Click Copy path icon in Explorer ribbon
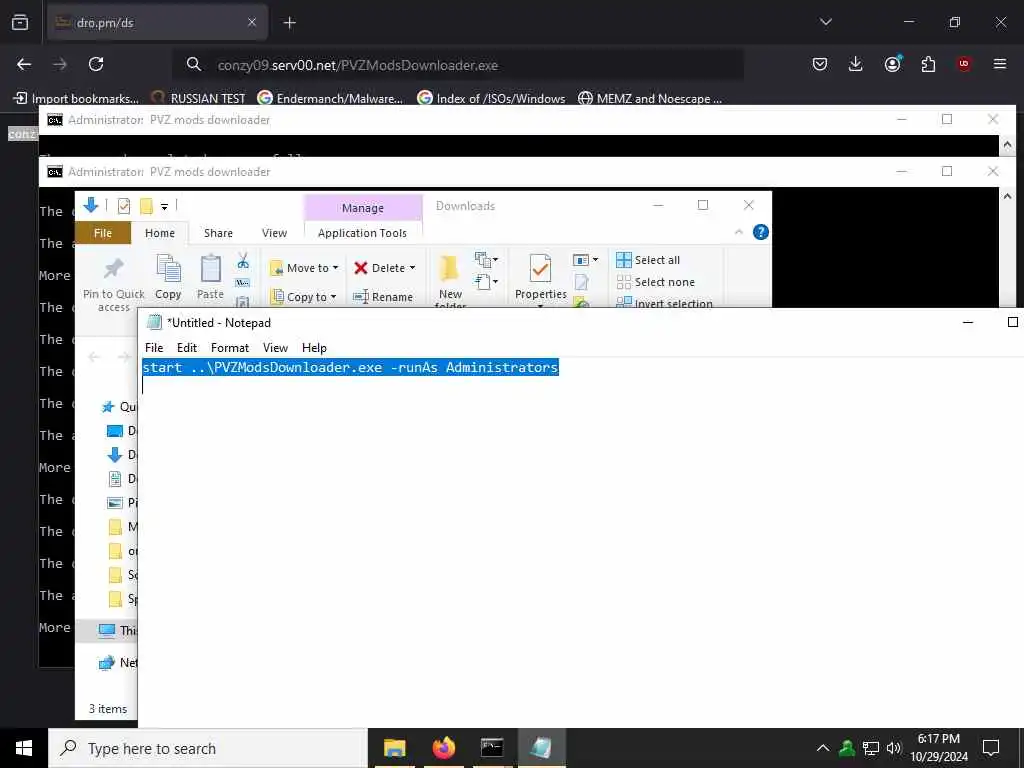Image resolution: width=1024 pixels, height=768 pixels. [243, 283]
